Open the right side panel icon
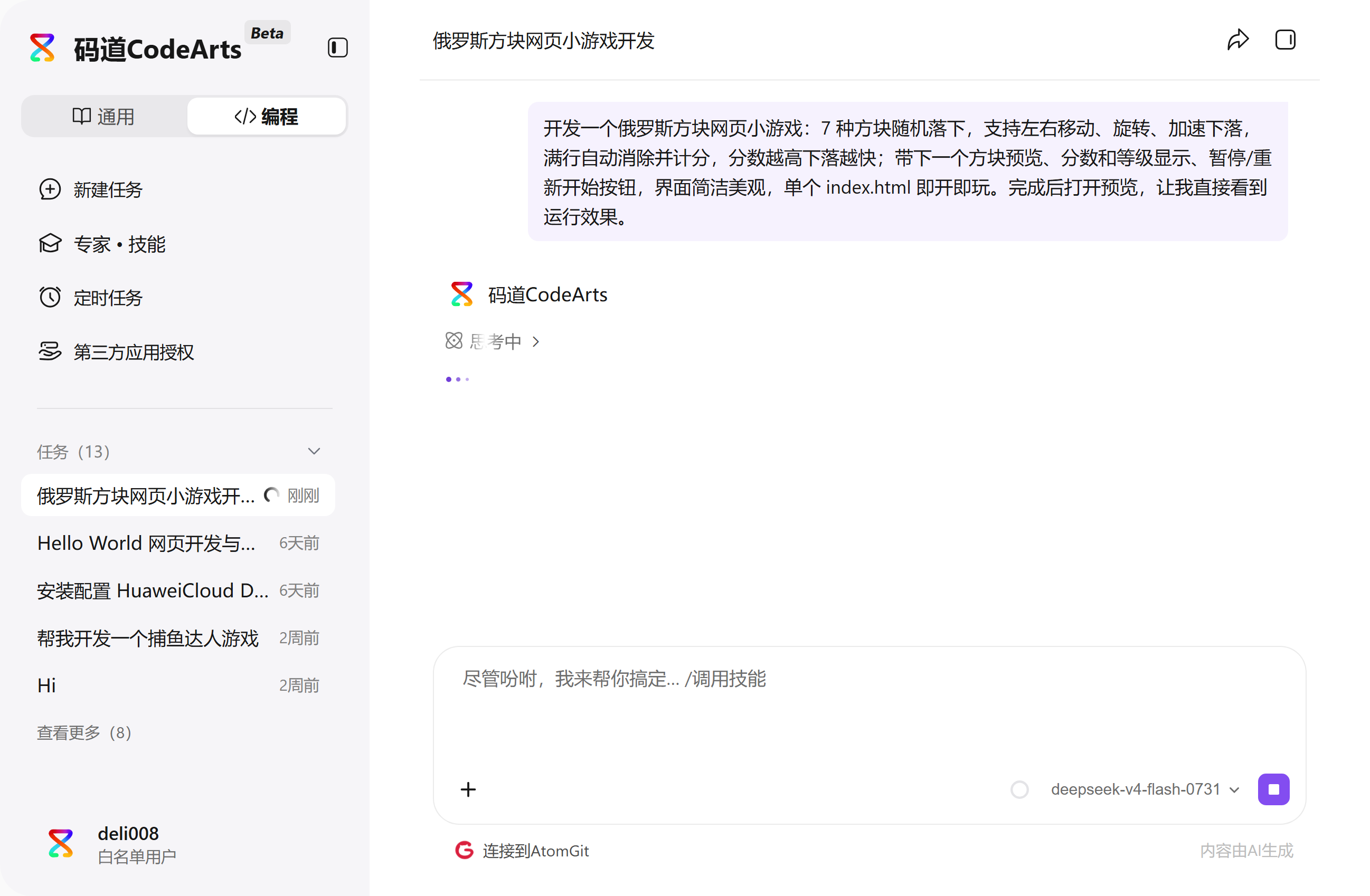Screen dimensions: 1370x896 (x=1285, y=40)
